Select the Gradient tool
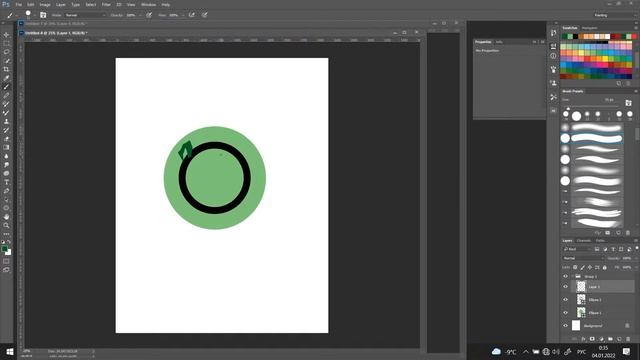Image resolution: width=640 pixels, height=360 pixels. [6, 147]
